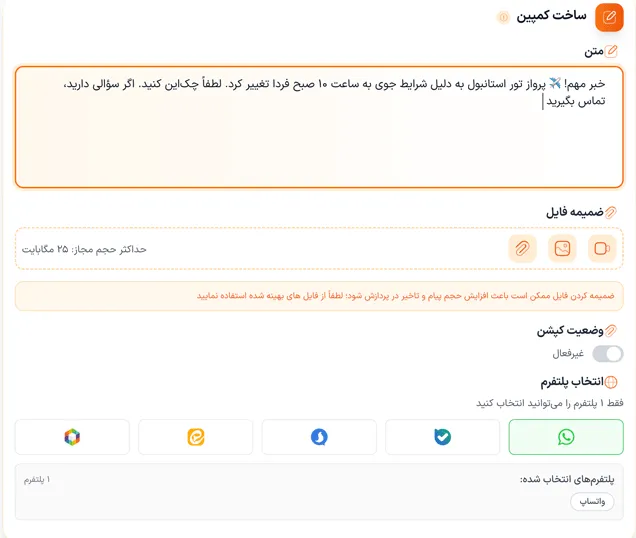Select the colorful hexagon platform
636x538 pixels.
72,437
